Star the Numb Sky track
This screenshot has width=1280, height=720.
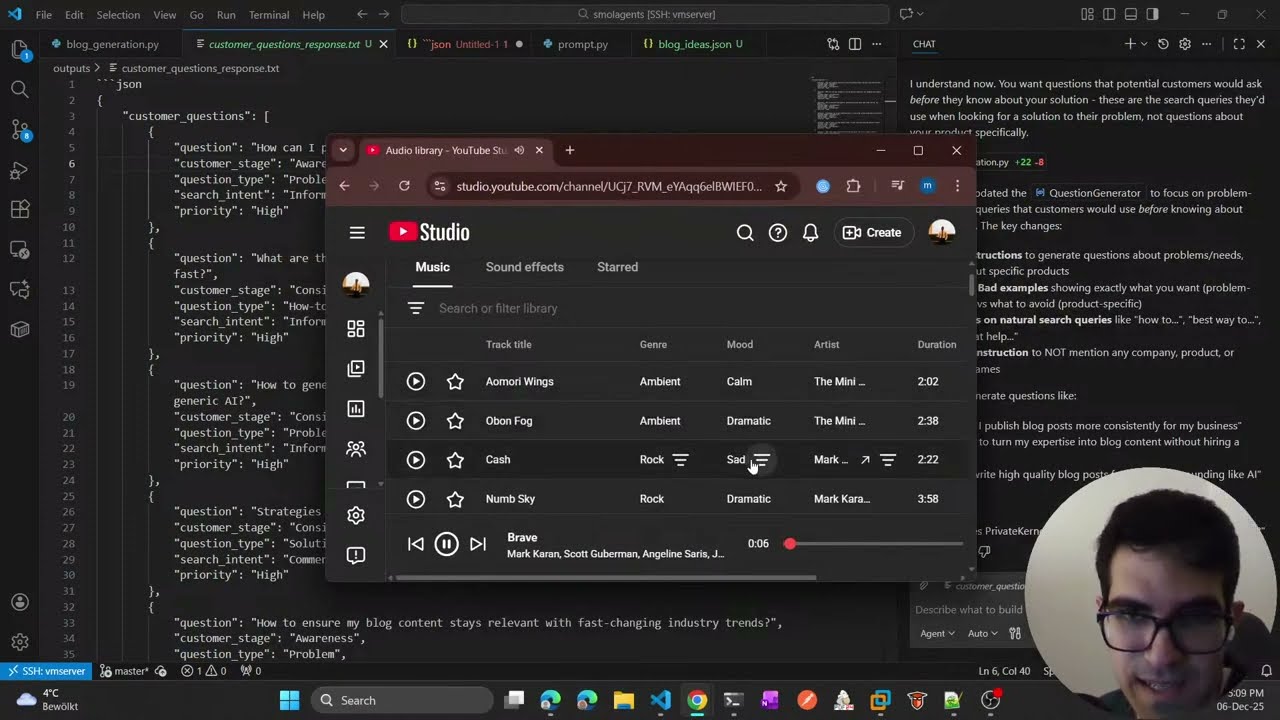pyautogui.click(x=455, y=499)
